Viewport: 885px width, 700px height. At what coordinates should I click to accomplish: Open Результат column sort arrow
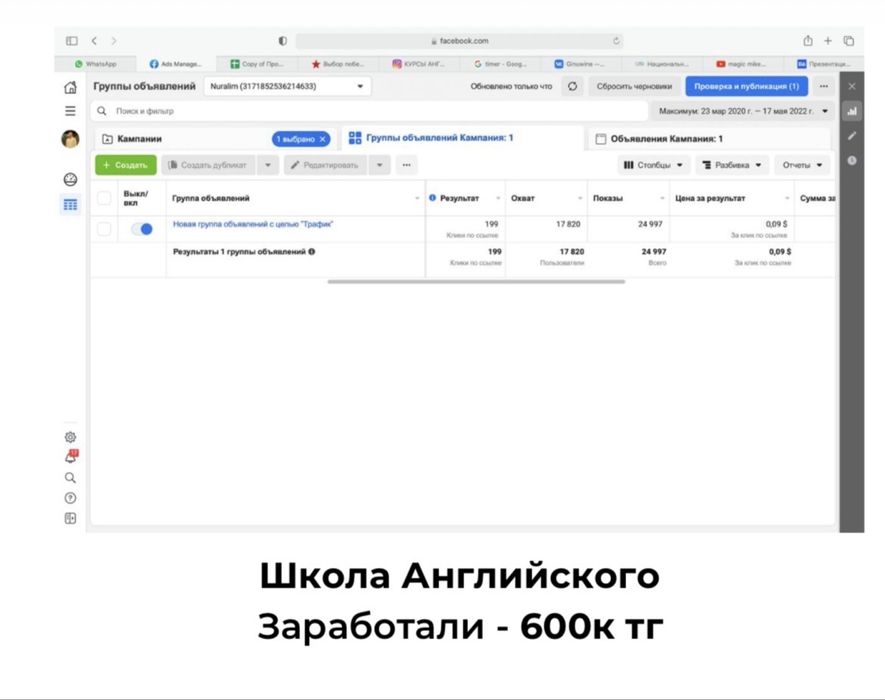498,198
